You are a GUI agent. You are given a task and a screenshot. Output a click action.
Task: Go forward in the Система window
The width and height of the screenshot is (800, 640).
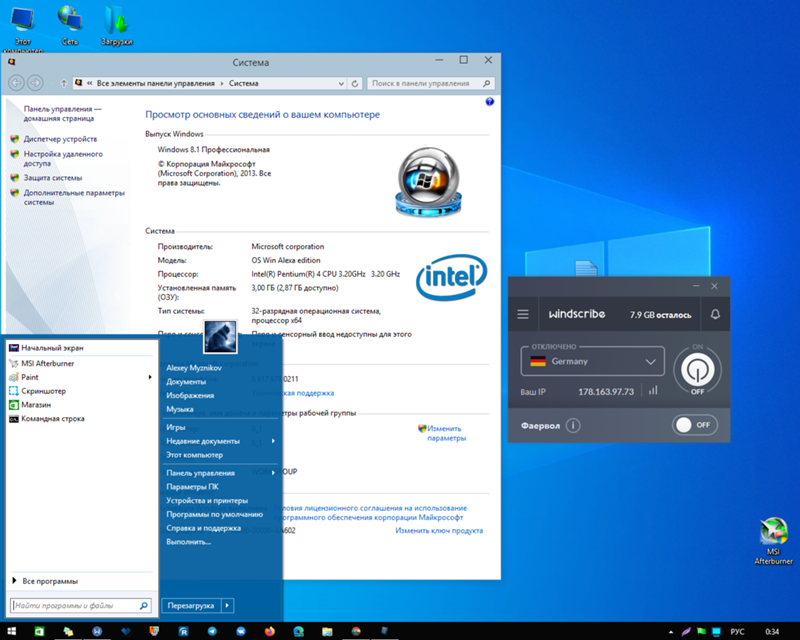pos(35,82)
